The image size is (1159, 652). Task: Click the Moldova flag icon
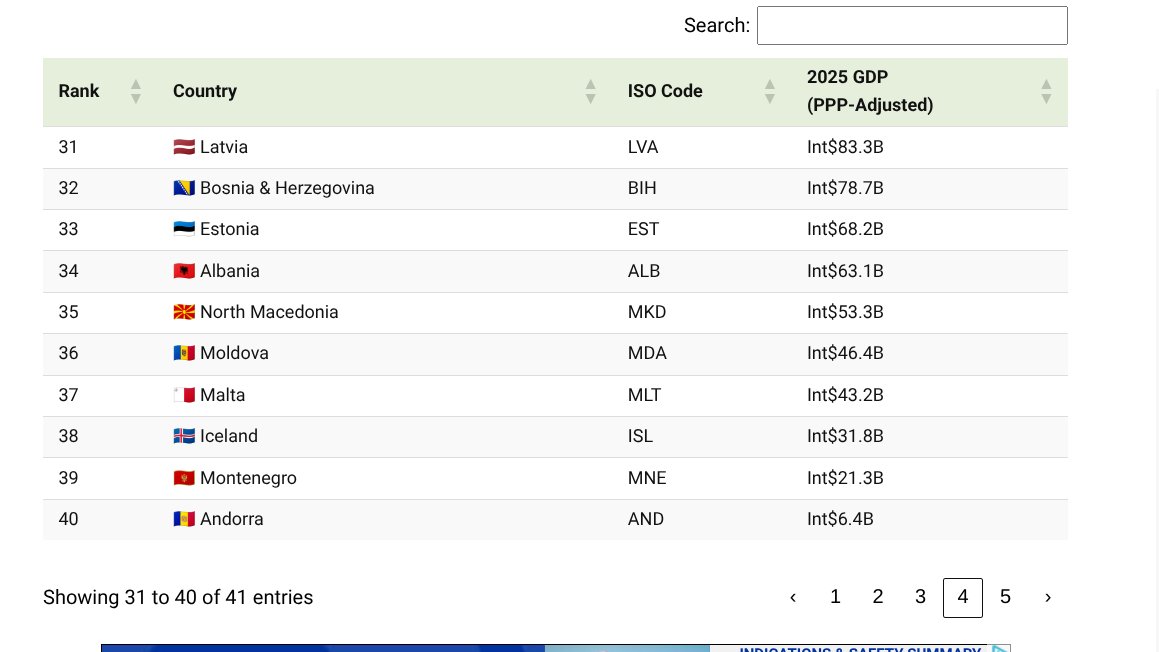[184, 353]
